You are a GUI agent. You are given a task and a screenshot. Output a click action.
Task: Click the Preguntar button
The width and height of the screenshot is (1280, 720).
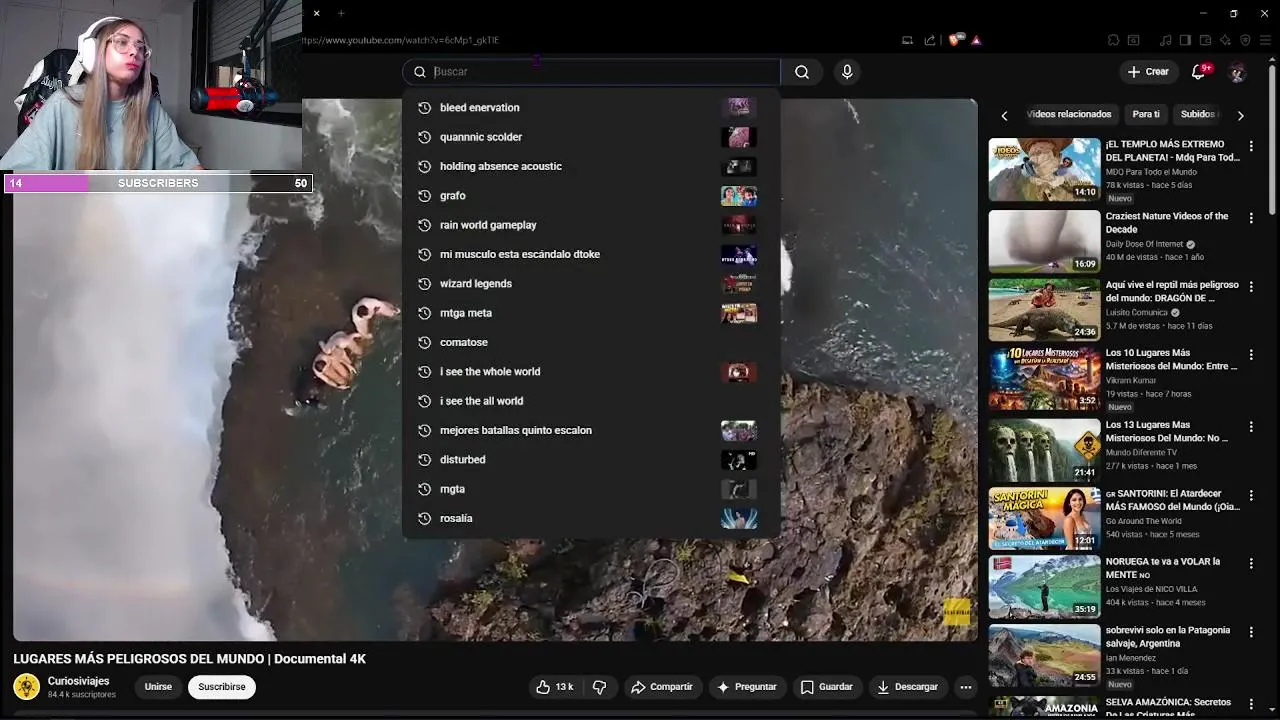point(747,687)
